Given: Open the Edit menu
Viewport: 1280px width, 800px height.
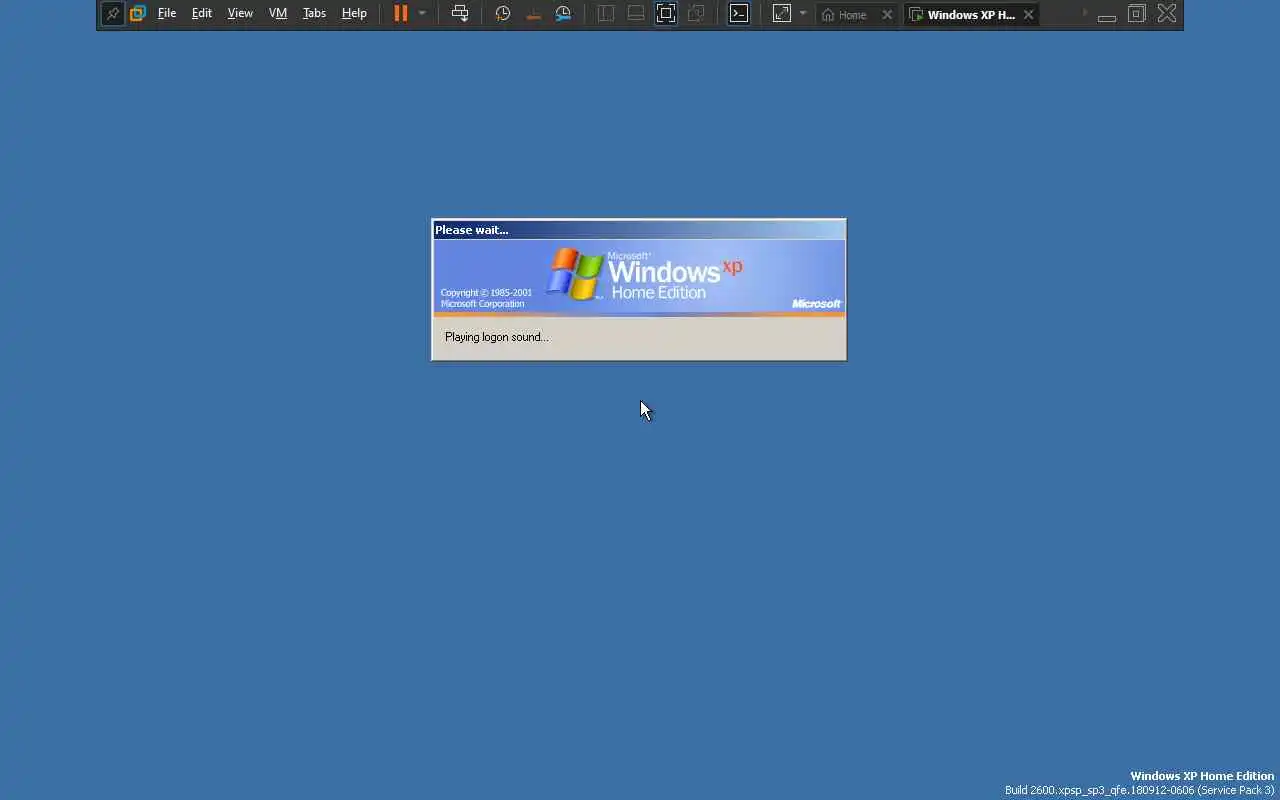Looking at the screenshot, I should coord(202,14).
